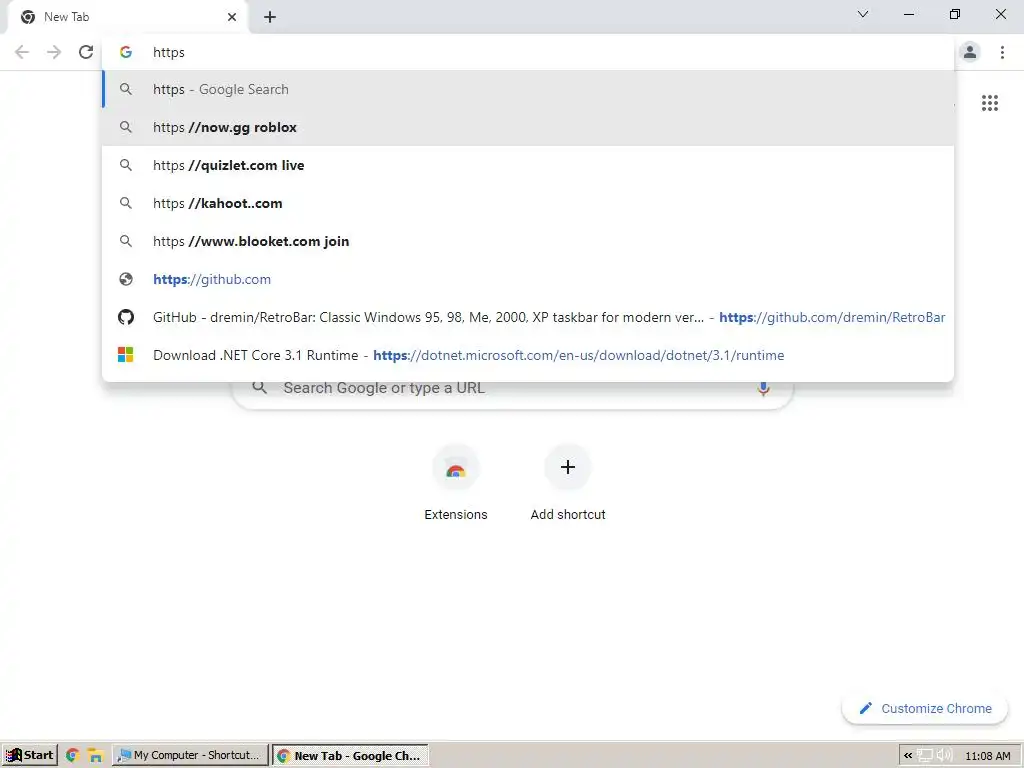
Task: Open a new tab with the plus button
Action: pos(270,17)
